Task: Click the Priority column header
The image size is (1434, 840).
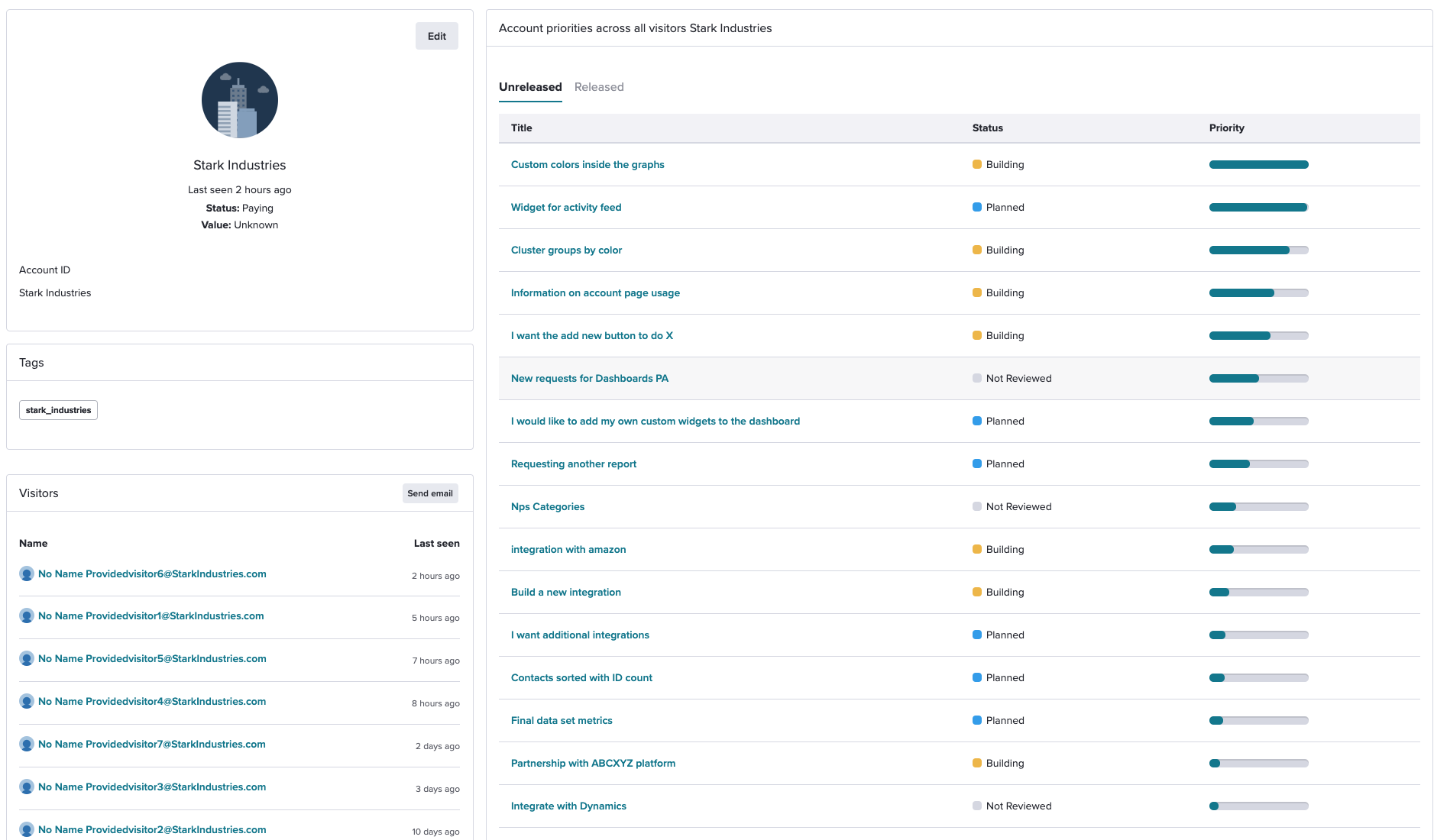Action: pos(1226,128)
